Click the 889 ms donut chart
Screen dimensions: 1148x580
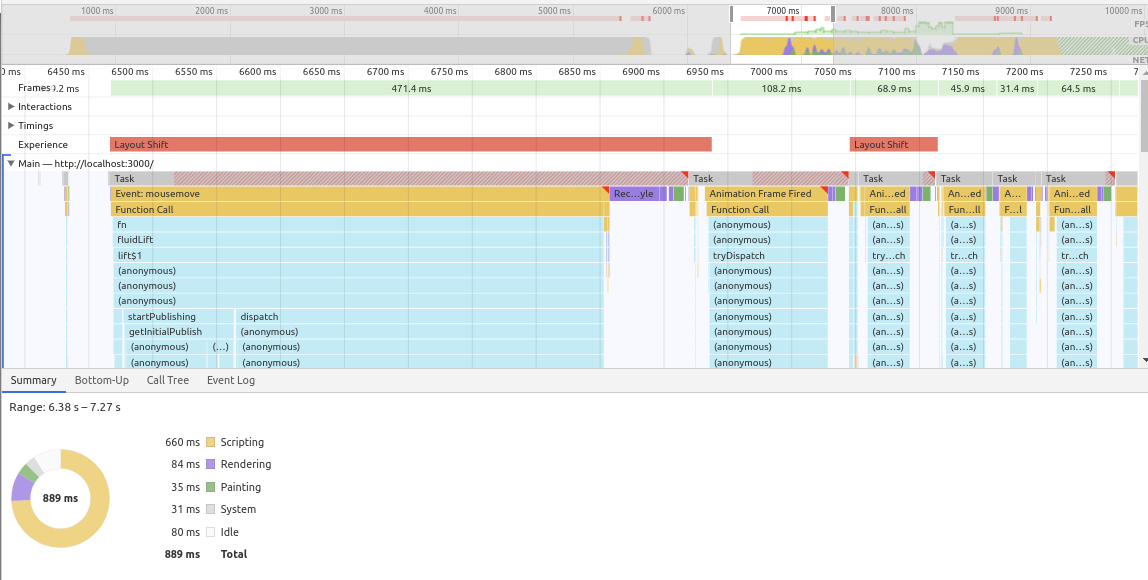(x=60, y=497)
